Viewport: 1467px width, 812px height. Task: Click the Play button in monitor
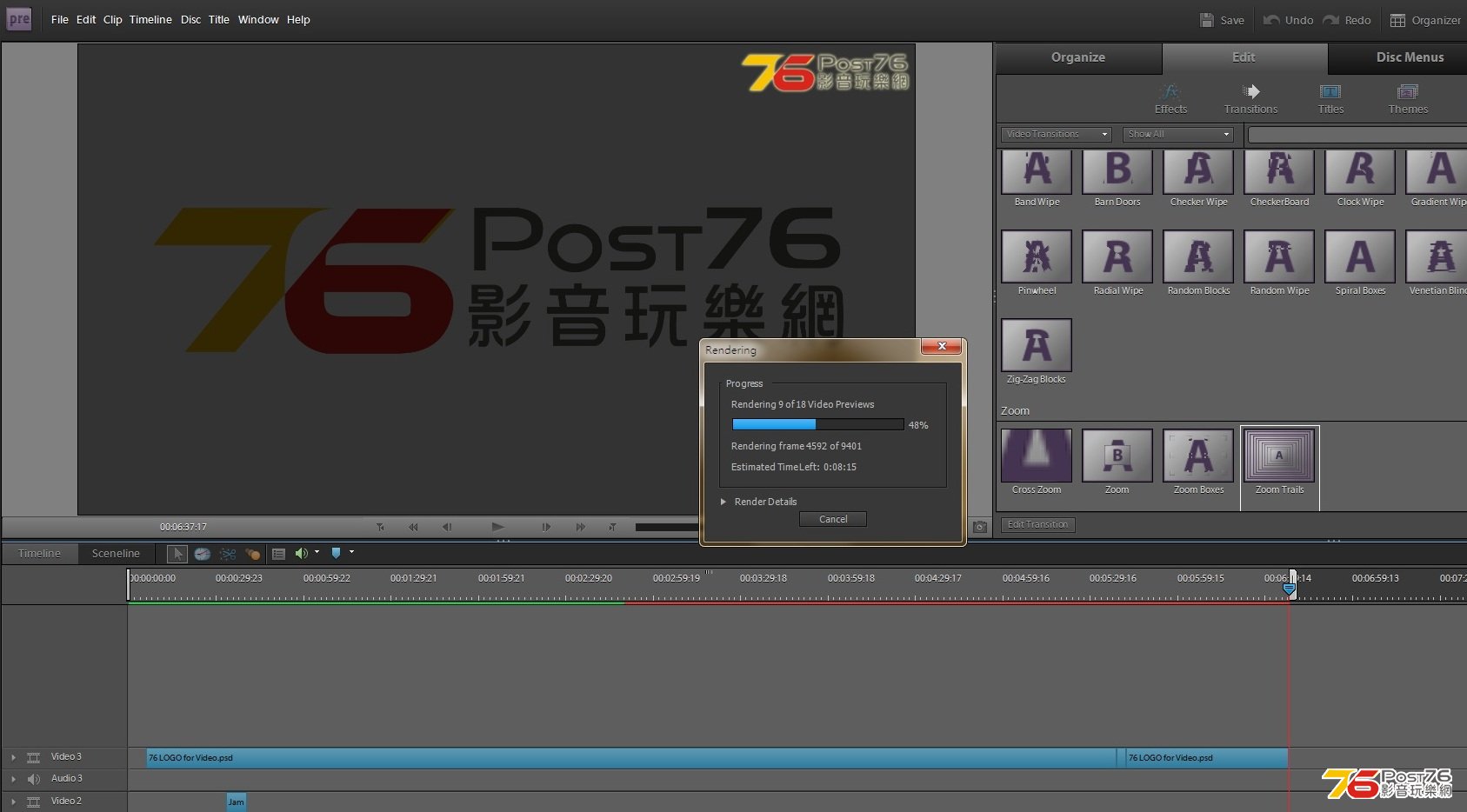click(497, 527)
